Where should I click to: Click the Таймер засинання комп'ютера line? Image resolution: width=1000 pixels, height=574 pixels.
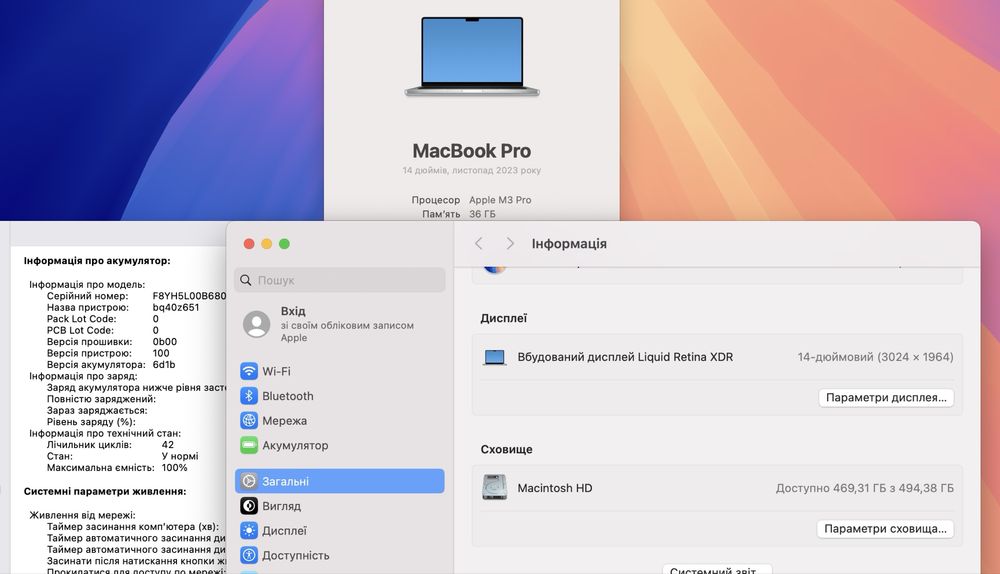[x=133, y=527]
